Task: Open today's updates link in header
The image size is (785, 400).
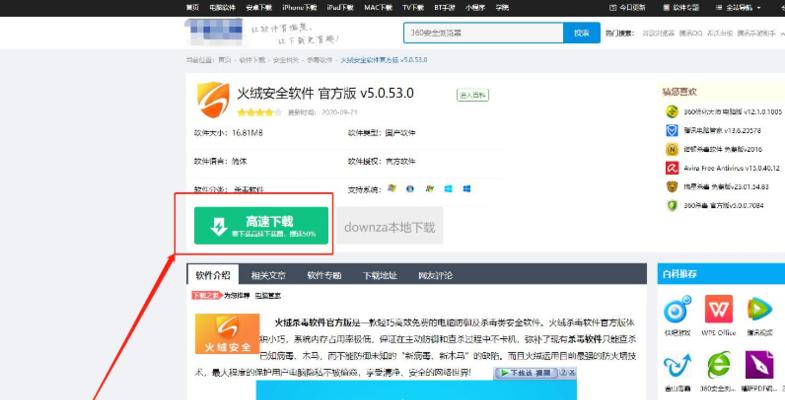Action: pos(628,8)
